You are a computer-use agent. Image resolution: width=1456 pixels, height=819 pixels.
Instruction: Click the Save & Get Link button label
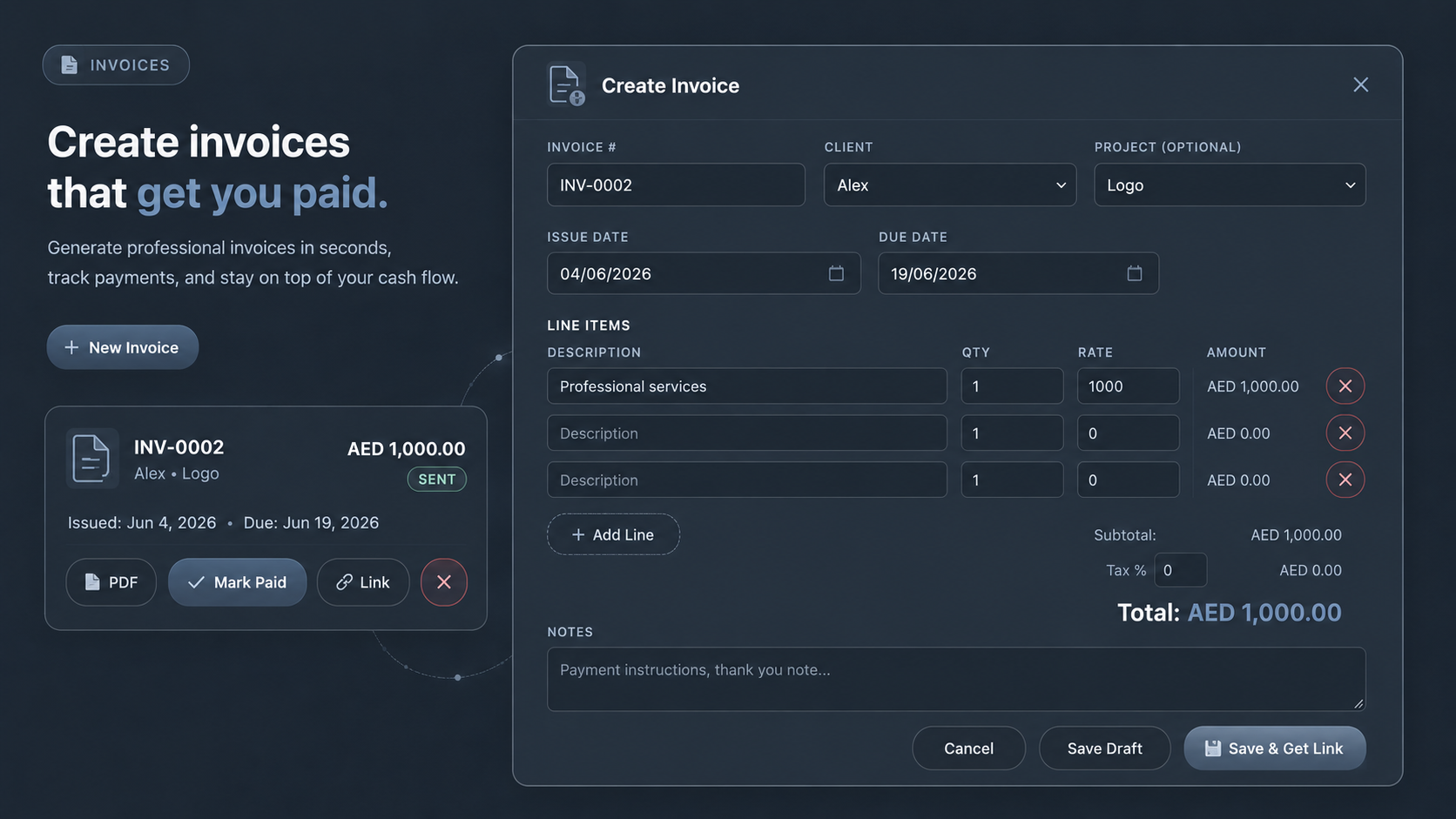(1285, 749)
